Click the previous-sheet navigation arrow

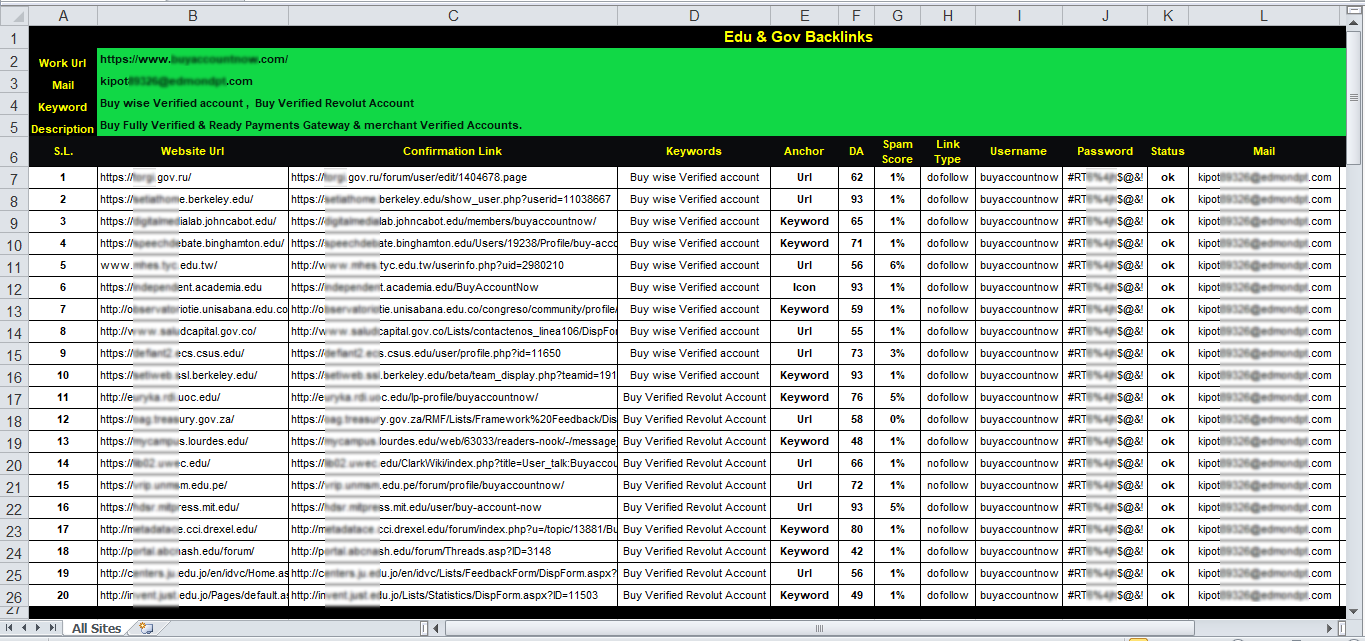24,627
